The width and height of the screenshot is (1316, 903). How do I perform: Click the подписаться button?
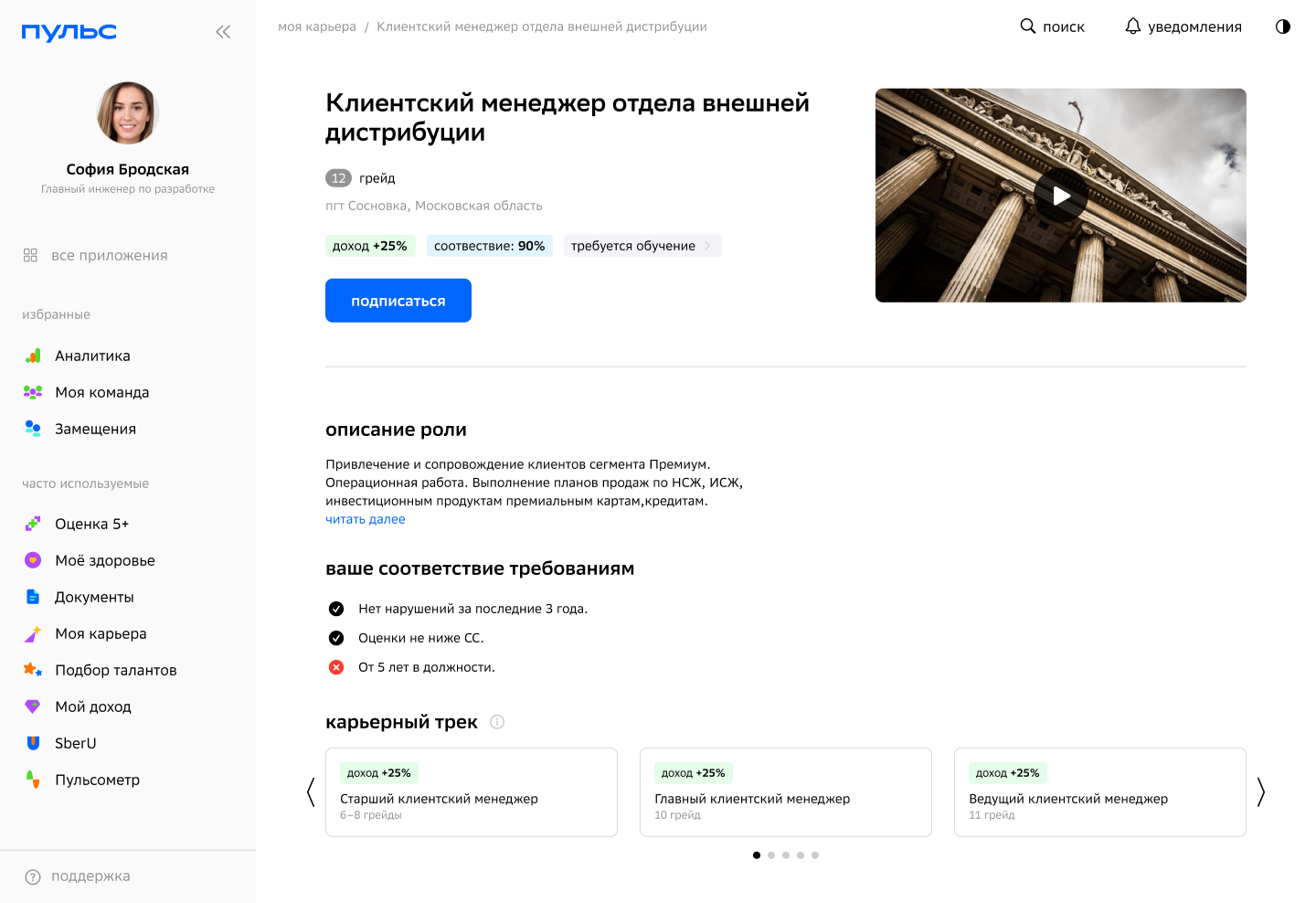(x=398, y=301)
